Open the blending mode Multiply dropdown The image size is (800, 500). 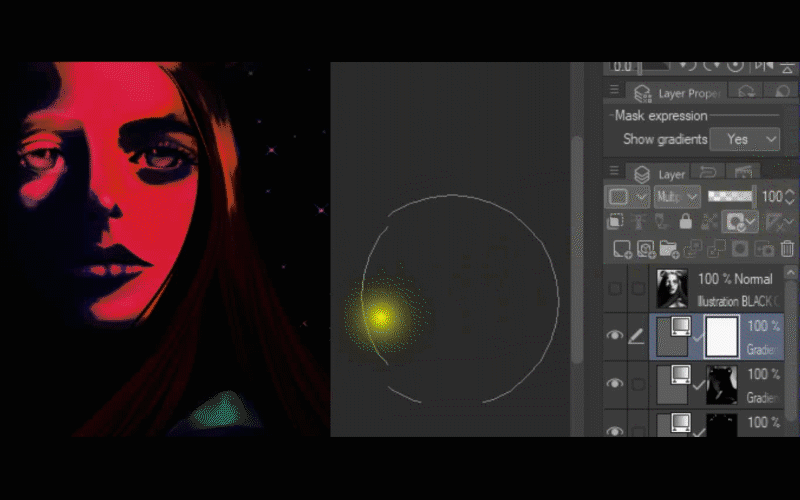[x=677, y=196]
